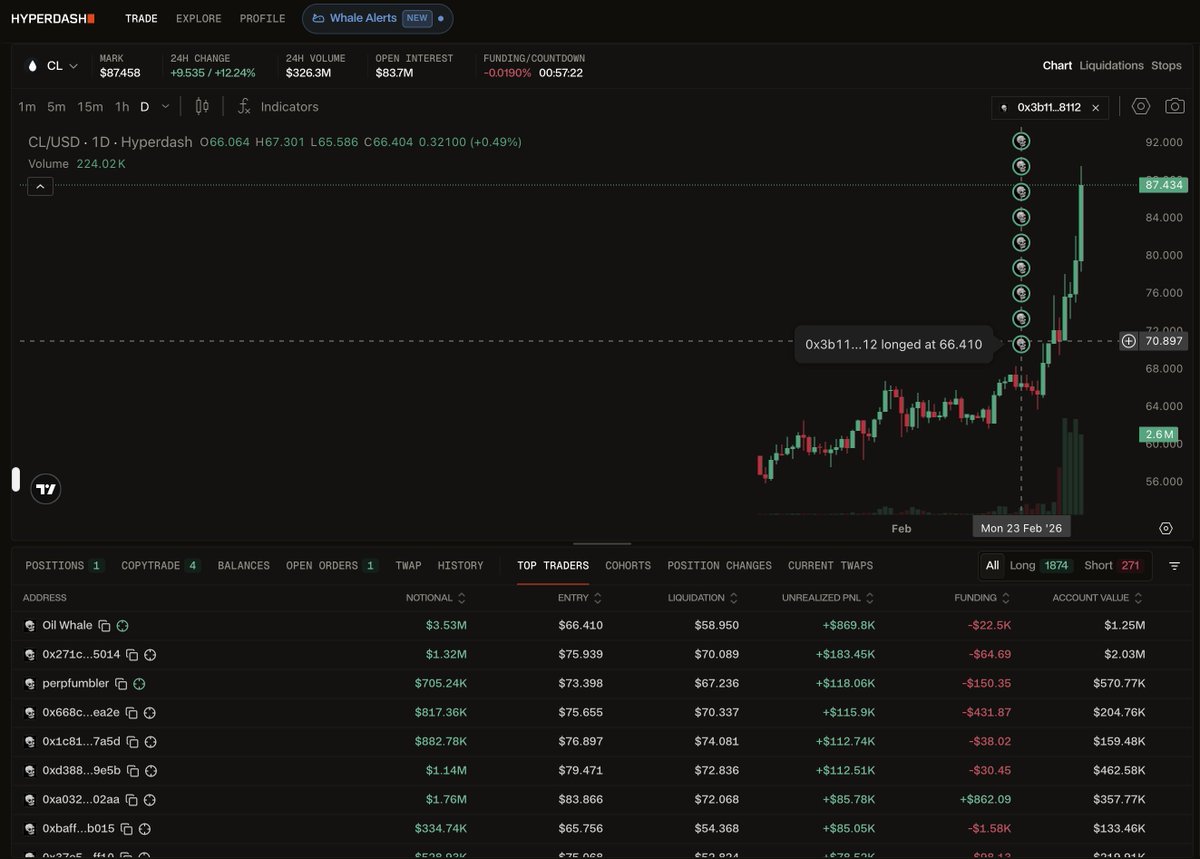Switch chart to 5m timeframe

coord(56,106)
